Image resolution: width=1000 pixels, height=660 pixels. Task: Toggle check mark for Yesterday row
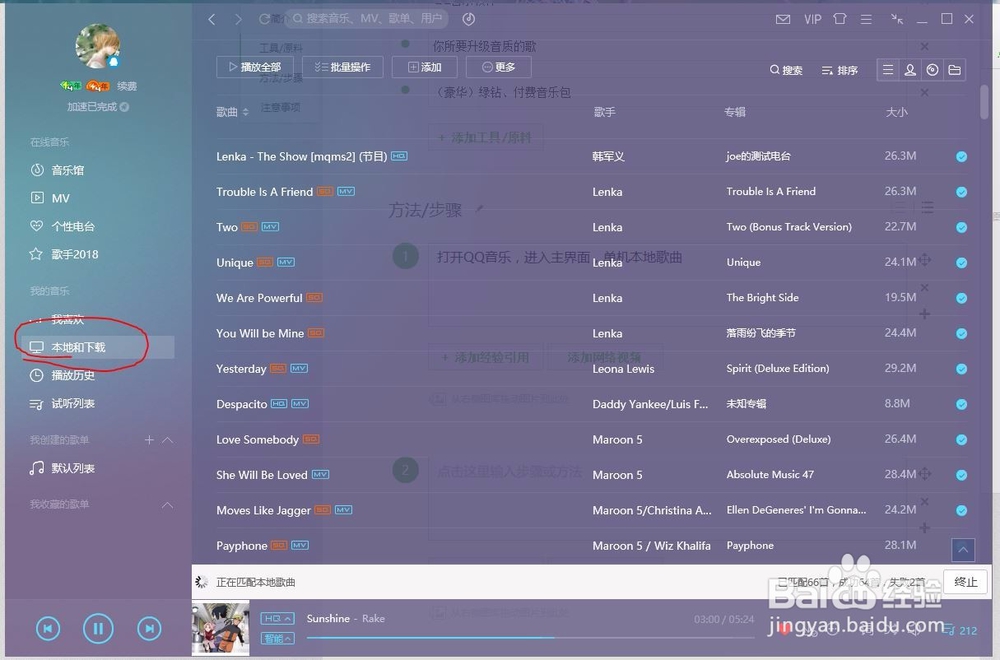coord(961,369)
